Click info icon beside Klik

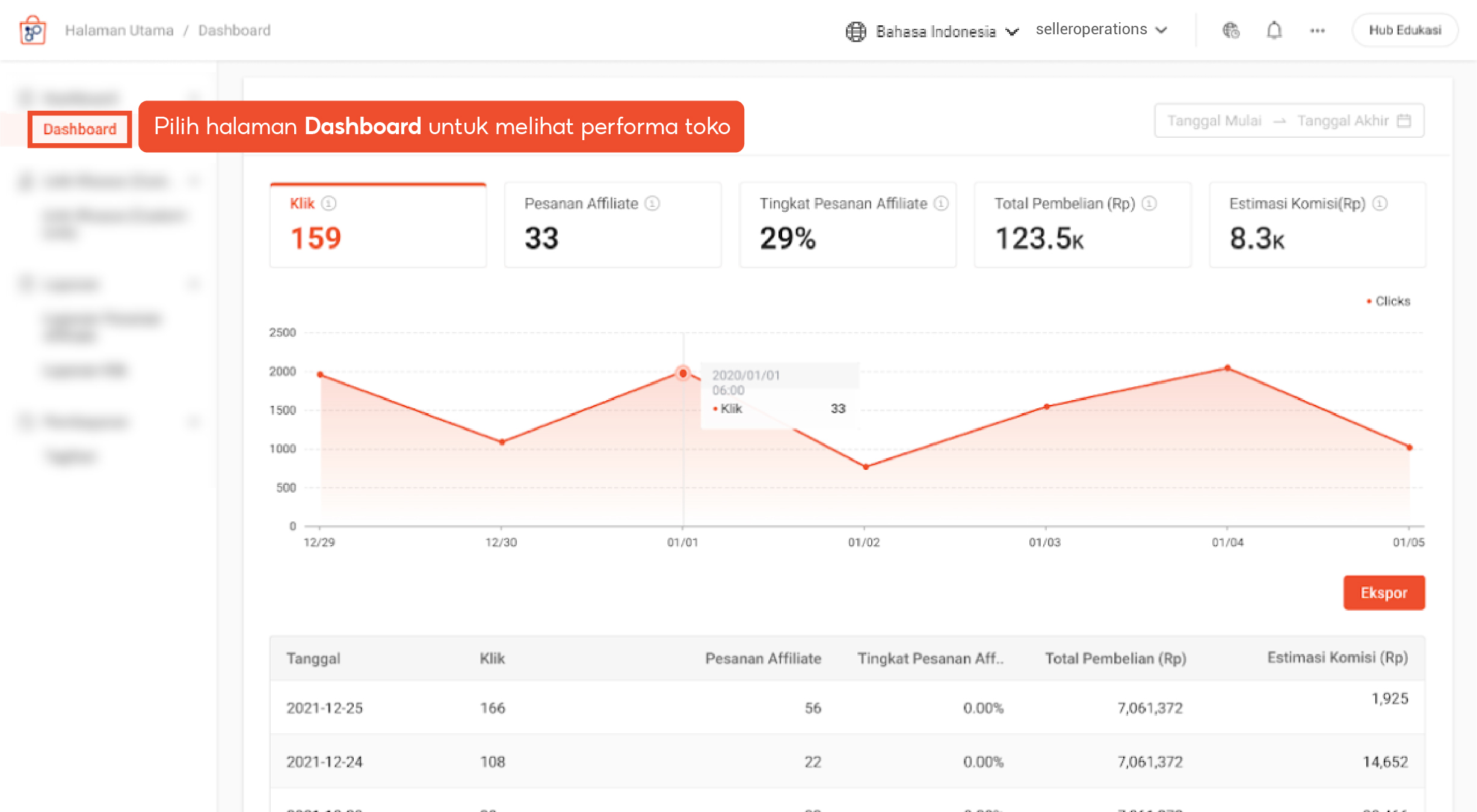[328, 203]
